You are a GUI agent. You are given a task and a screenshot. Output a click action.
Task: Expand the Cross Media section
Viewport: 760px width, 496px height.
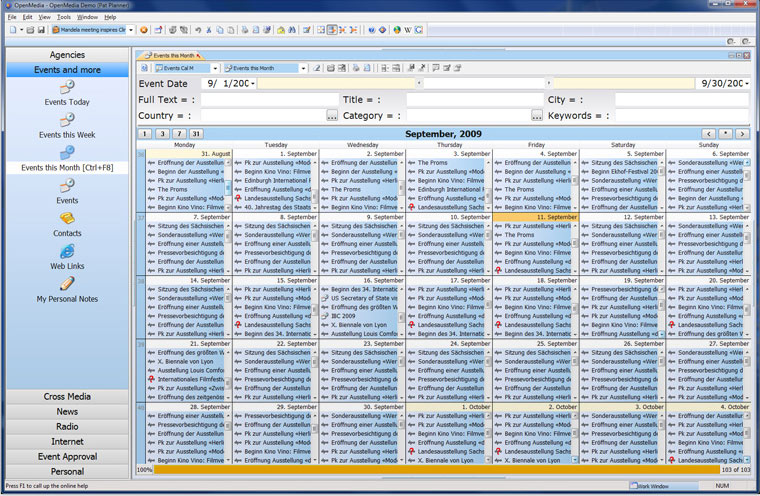coord(67,397)
